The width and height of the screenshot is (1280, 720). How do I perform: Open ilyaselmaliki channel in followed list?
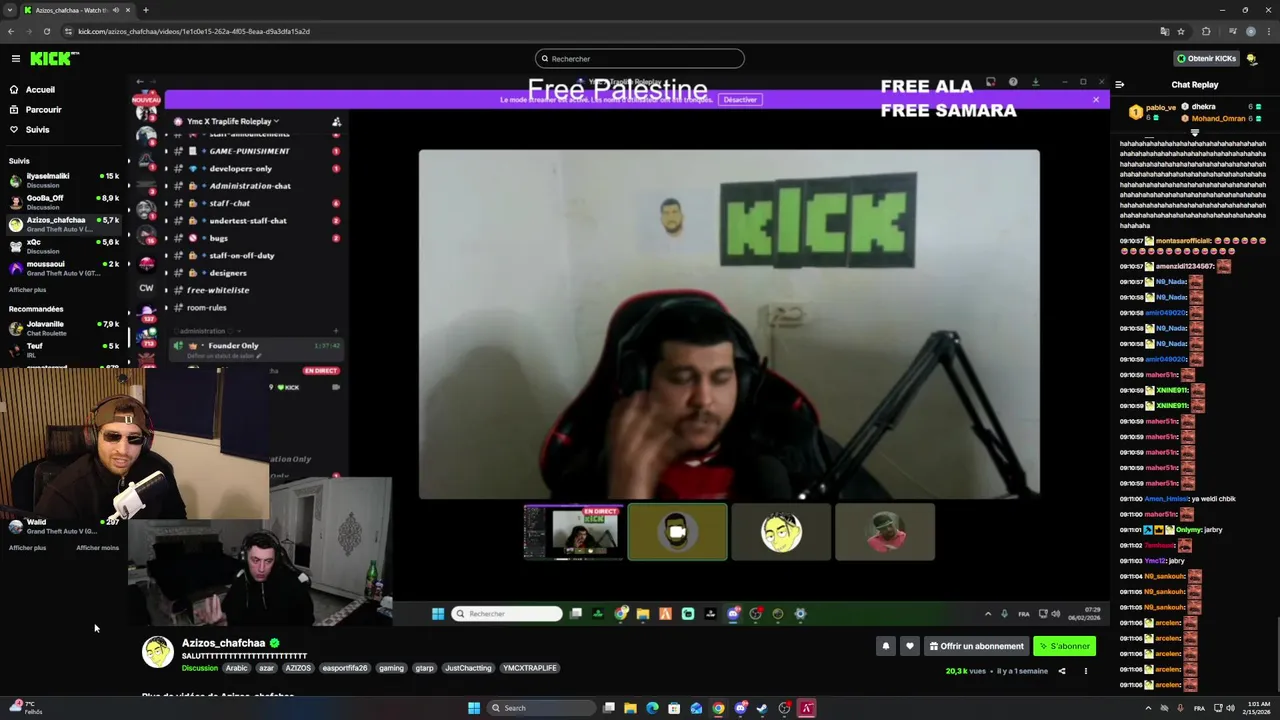click(x=62, y=180)
